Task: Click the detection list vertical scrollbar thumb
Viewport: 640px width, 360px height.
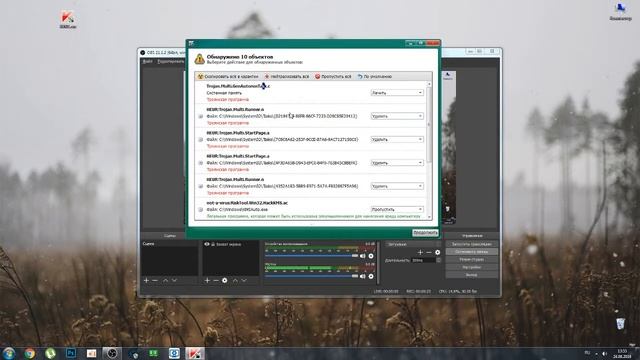Action: pyautogui.click(x=429, y=124)
